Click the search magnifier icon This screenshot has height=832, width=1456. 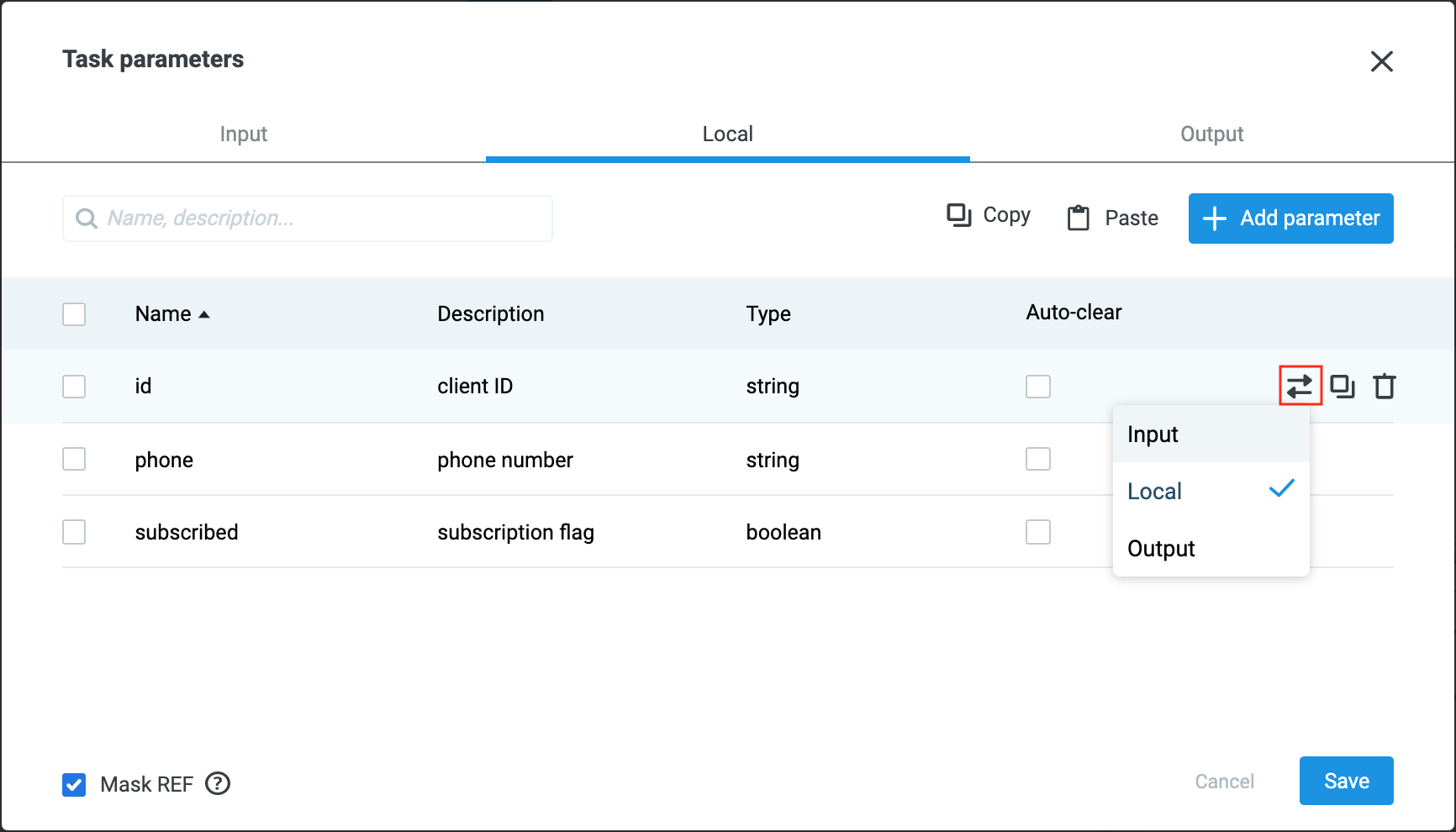pyautogui.click(x=87, y=219)
